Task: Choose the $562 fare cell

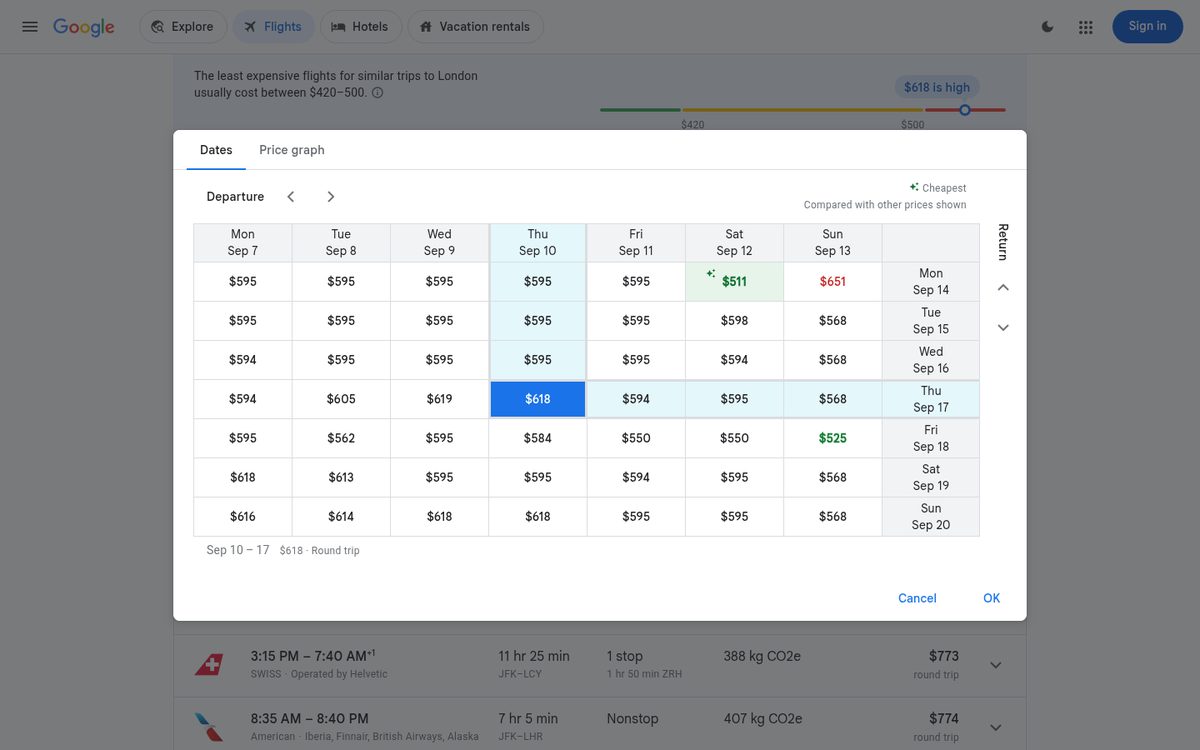Action: click(x=341, y=438)
